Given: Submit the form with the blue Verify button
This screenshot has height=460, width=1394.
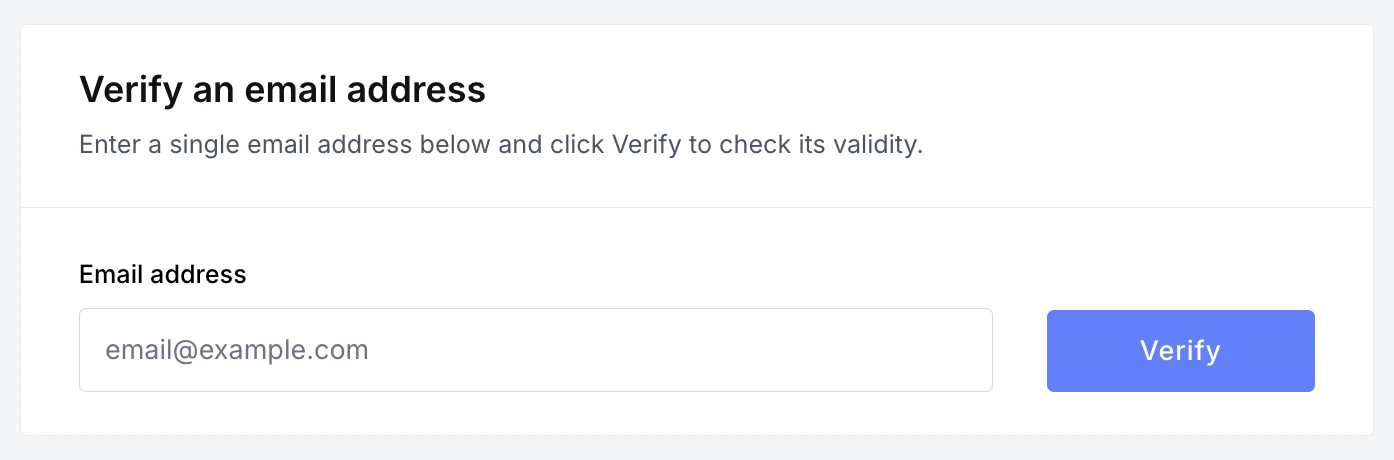Looking at the screenshot, I should [1180, 351].
